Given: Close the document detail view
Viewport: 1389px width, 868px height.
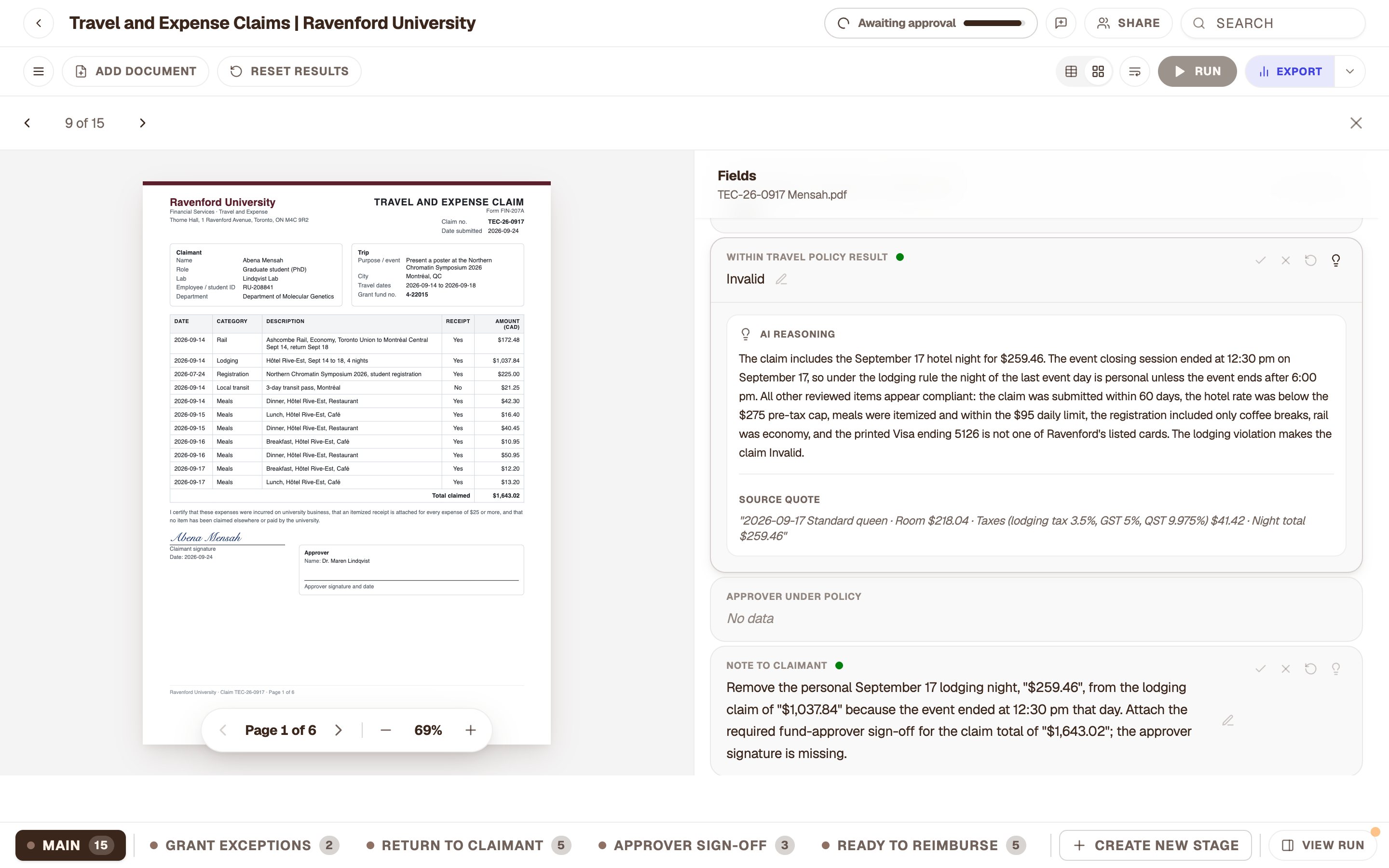Looking at the screenshot, I should (1356, 123).
